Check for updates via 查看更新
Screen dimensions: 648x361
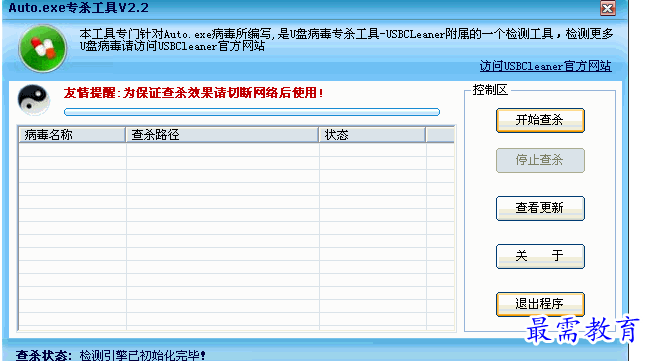(x=540, y=208)
